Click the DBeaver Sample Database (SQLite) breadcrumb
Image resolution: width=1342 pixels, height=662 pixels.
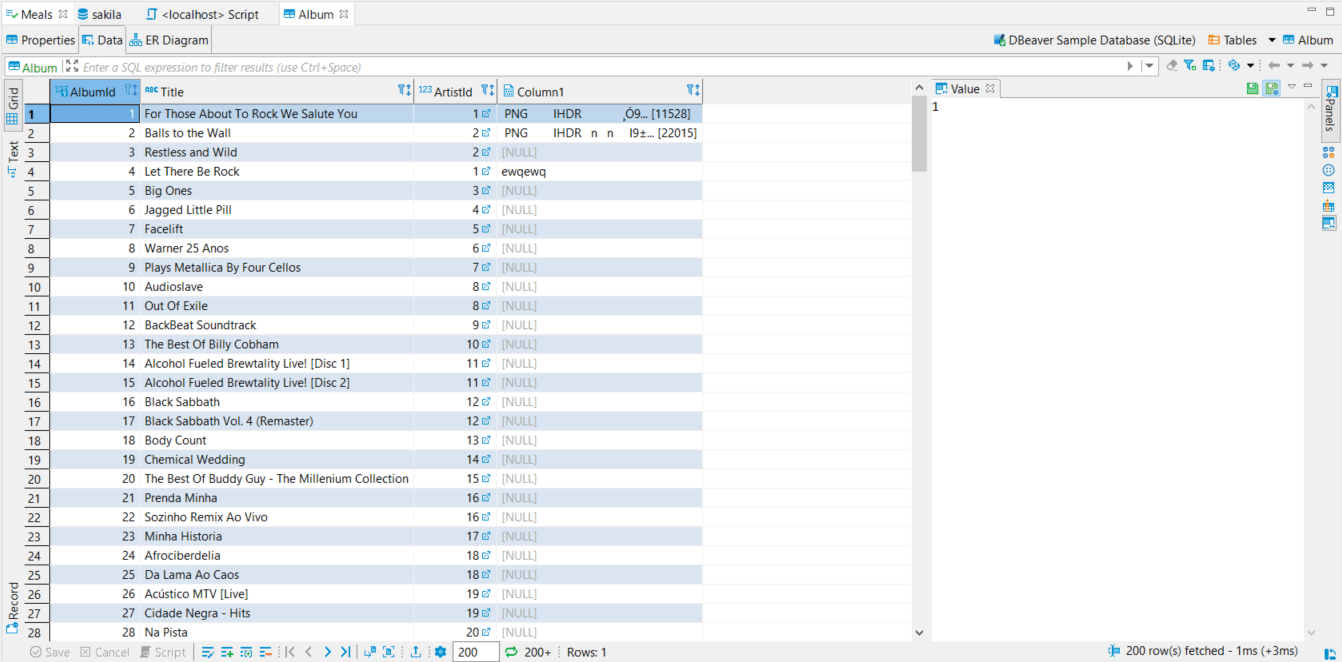tap(1094, 40)
